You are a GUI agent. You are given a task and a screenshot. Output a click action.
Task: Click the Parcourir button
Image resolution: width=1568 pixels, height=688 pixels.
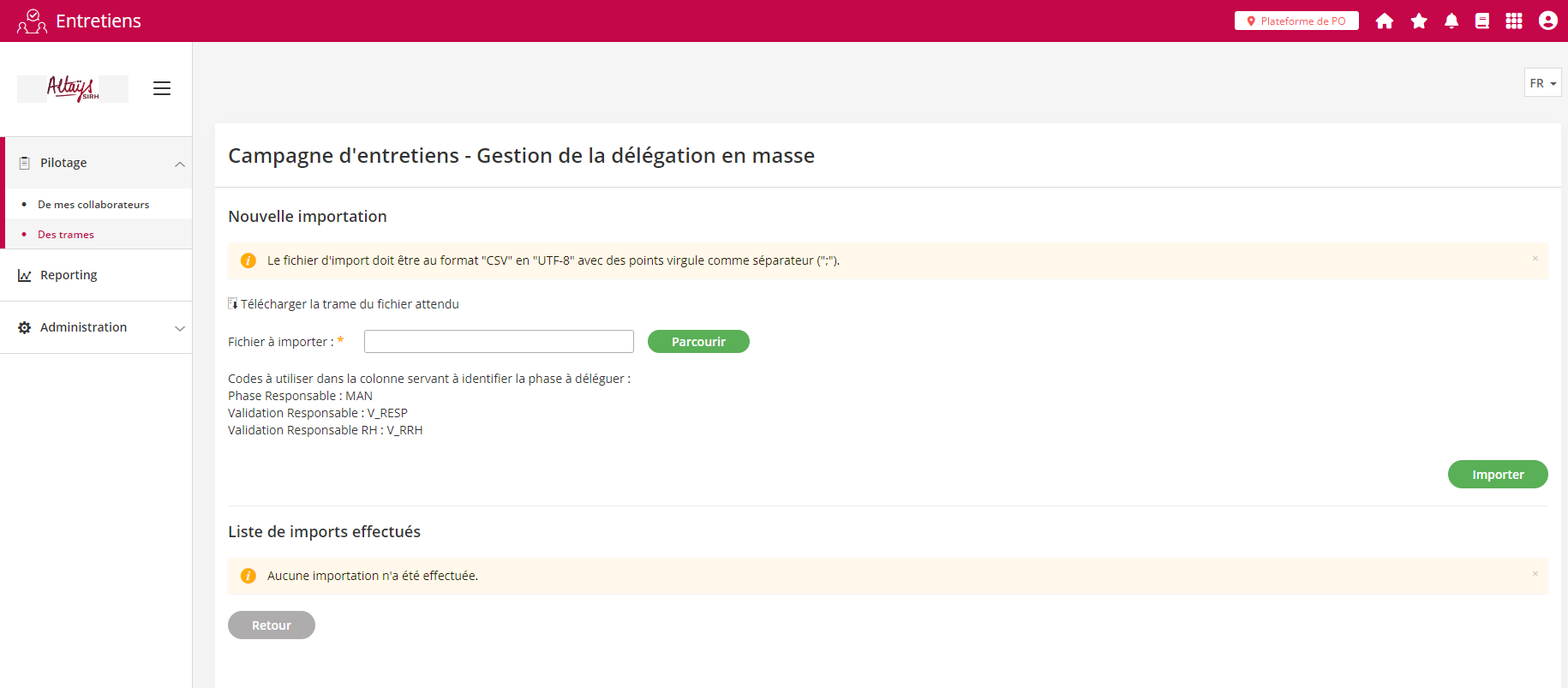click(697, 342)
